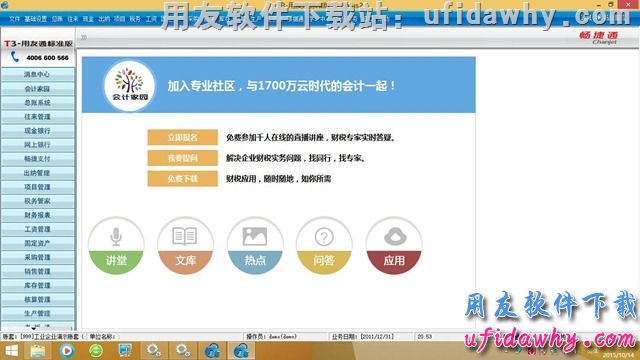Open the 文库 library circle icon

[186, 246]
